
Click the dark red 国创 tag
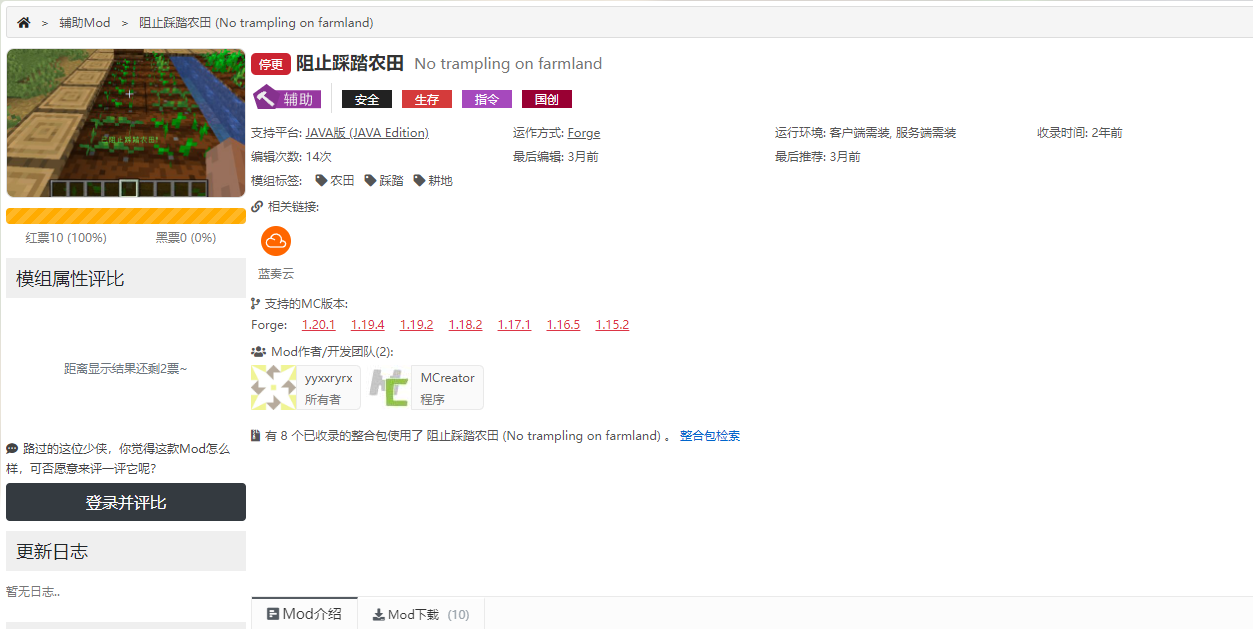[x=547, y=99]
